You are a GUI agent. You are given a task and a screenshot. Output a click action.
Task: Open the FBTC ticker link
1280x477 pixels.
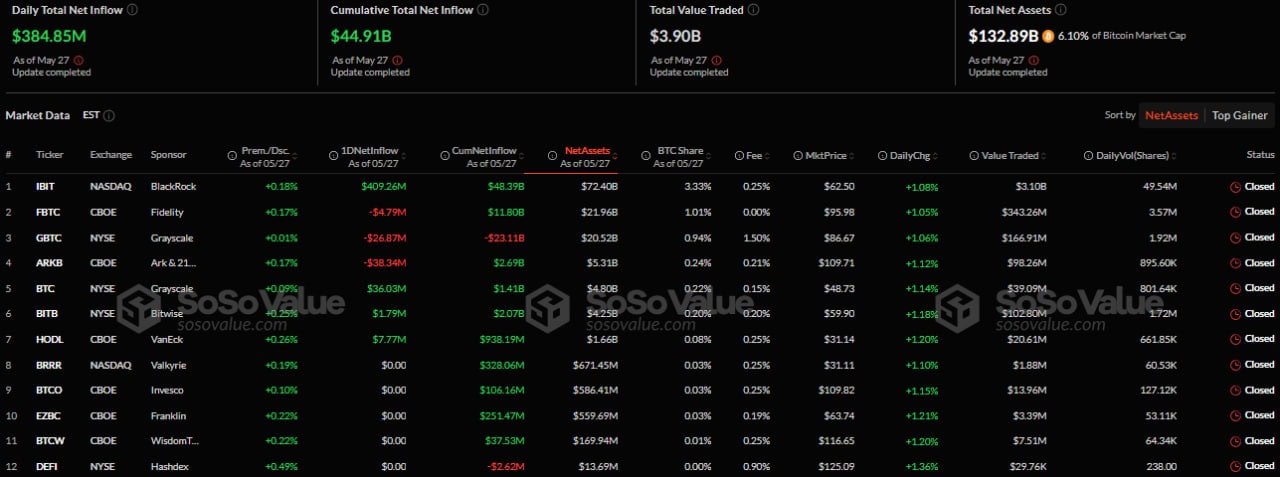pos(47,212)
